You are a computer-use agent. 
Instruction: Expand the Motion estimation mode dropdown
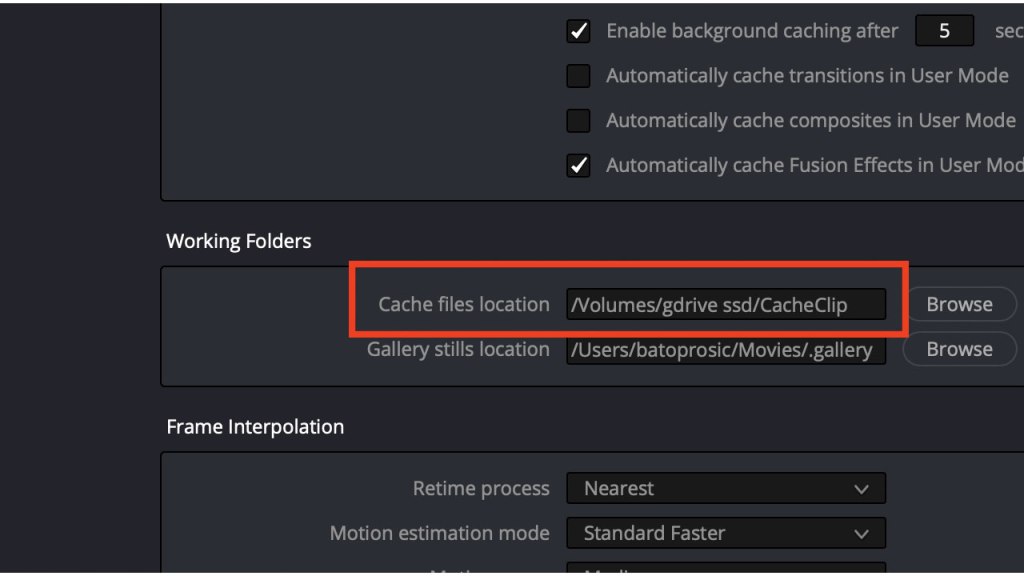[726, 534]
